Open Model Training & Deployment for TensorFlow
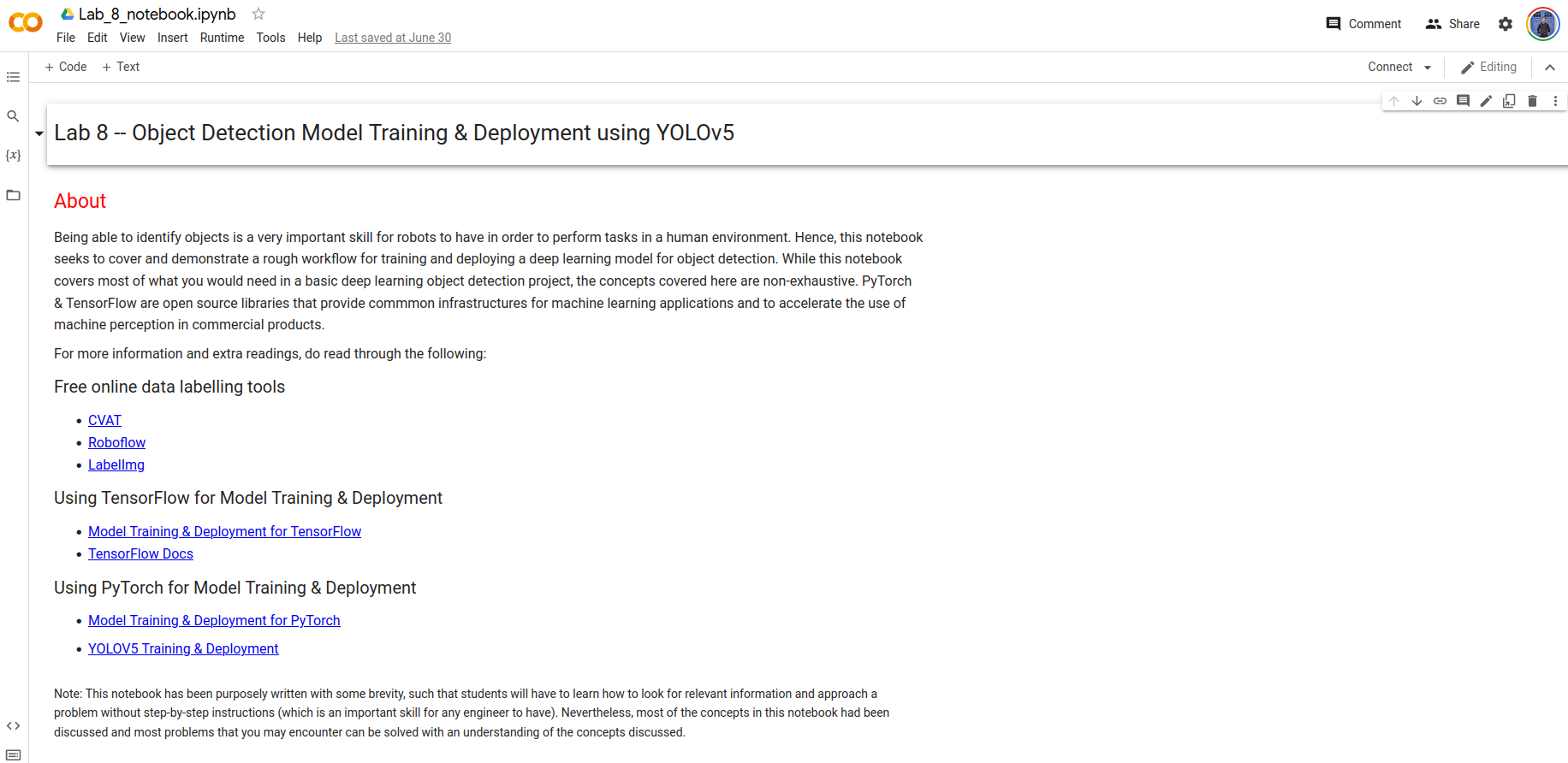The width and height of the screenshot is (1568, 763). coord(224,531)
